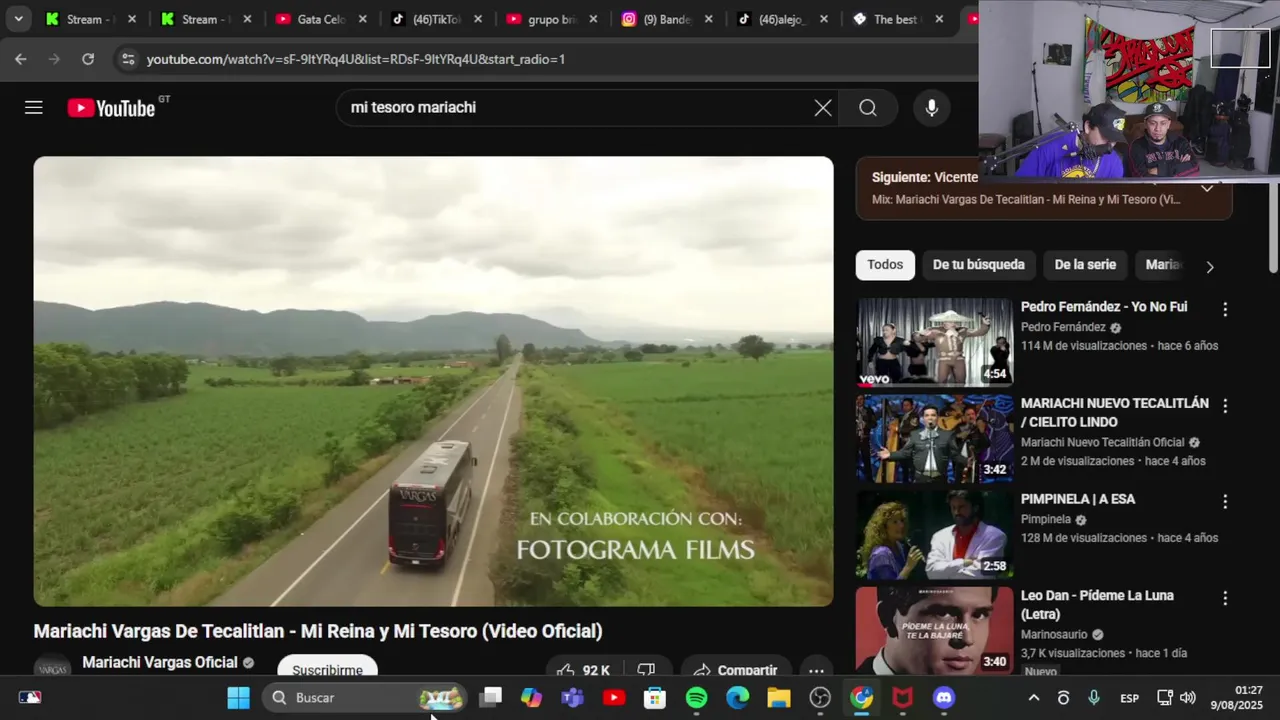1280x720 pixels.
Task: Open Microsoft Edge from the taskbar
Action: (737, 697)
